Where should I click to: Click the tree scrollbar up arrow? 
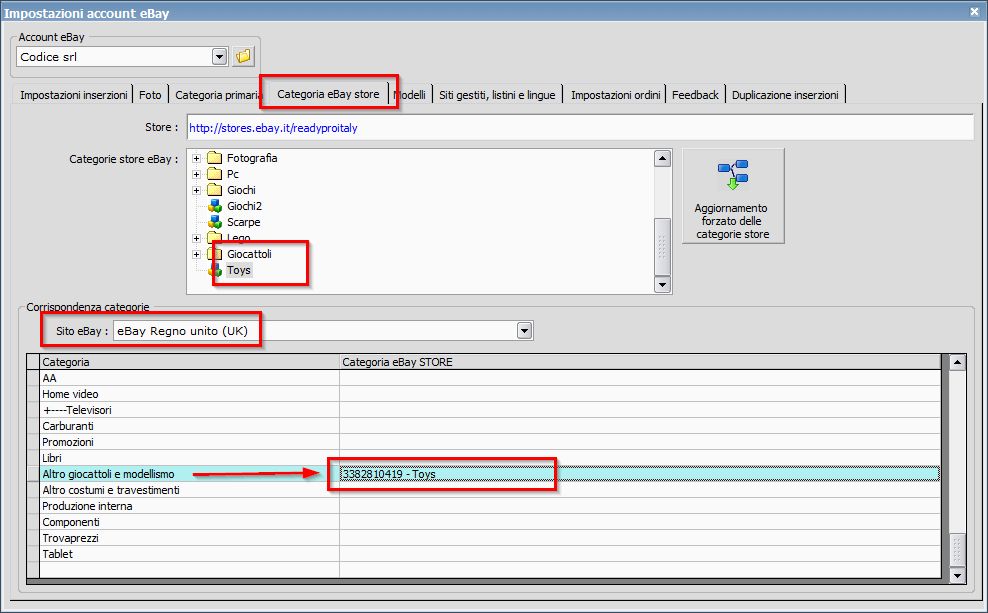coord(662,158)
